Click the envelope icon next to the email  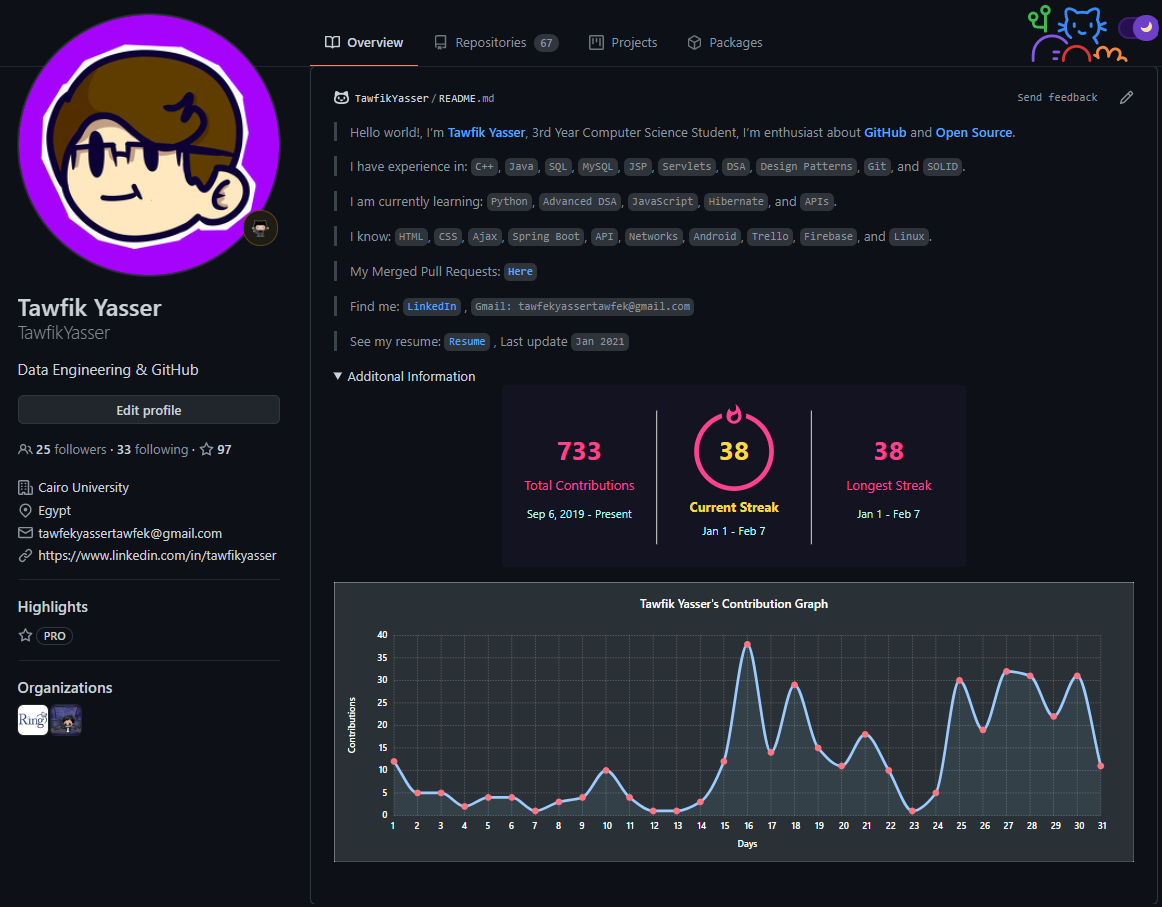[x=24, y=533]
